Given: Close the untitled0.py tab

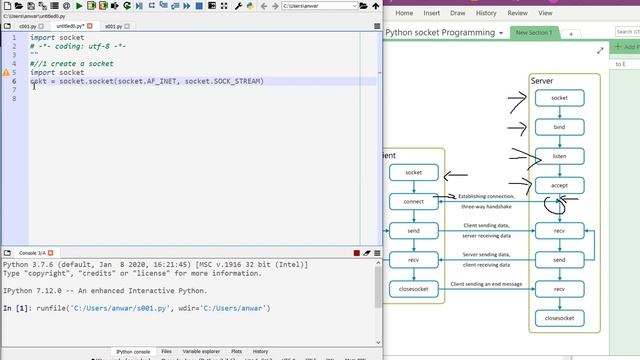Looking at the screenshot, I should click(x=90, y=26).
